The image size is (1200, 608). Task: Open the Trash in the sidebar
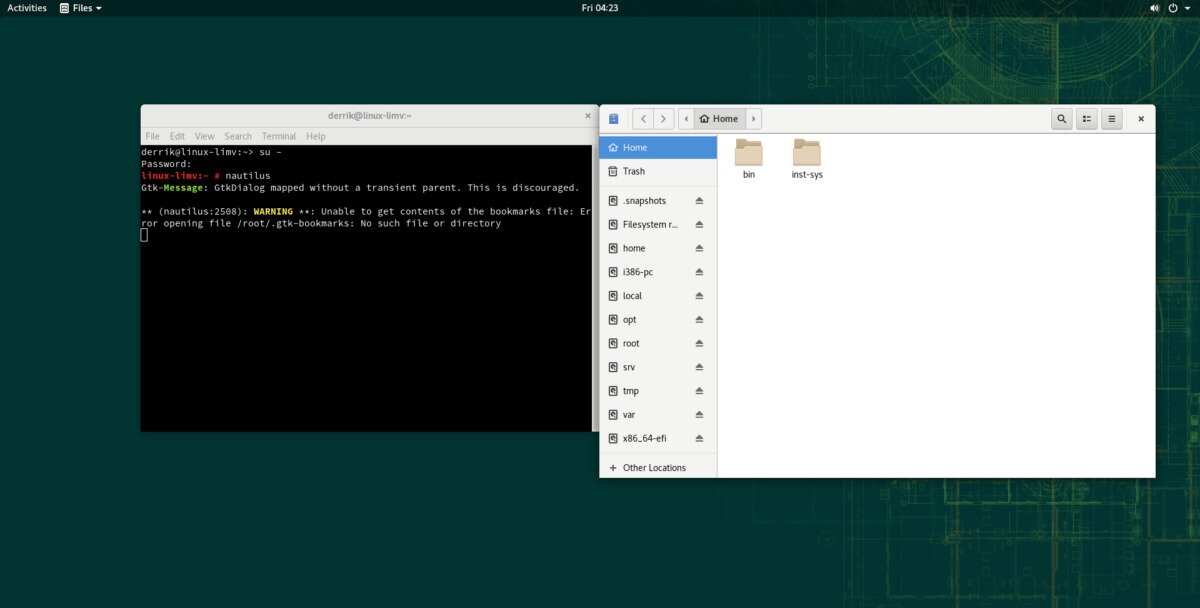click(634, 172)
